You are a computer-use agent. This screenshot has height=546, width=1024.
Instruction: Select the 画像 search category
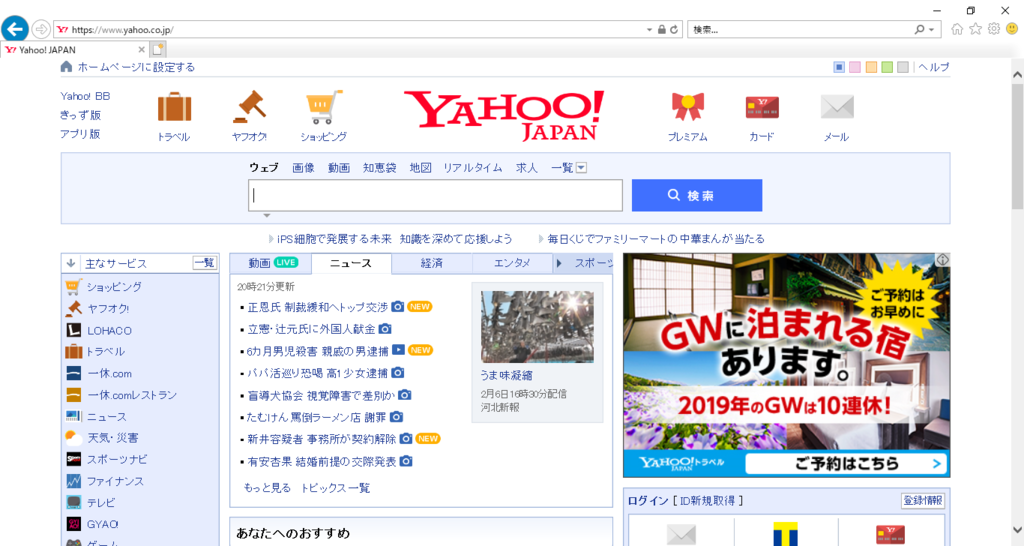(303, 168)
